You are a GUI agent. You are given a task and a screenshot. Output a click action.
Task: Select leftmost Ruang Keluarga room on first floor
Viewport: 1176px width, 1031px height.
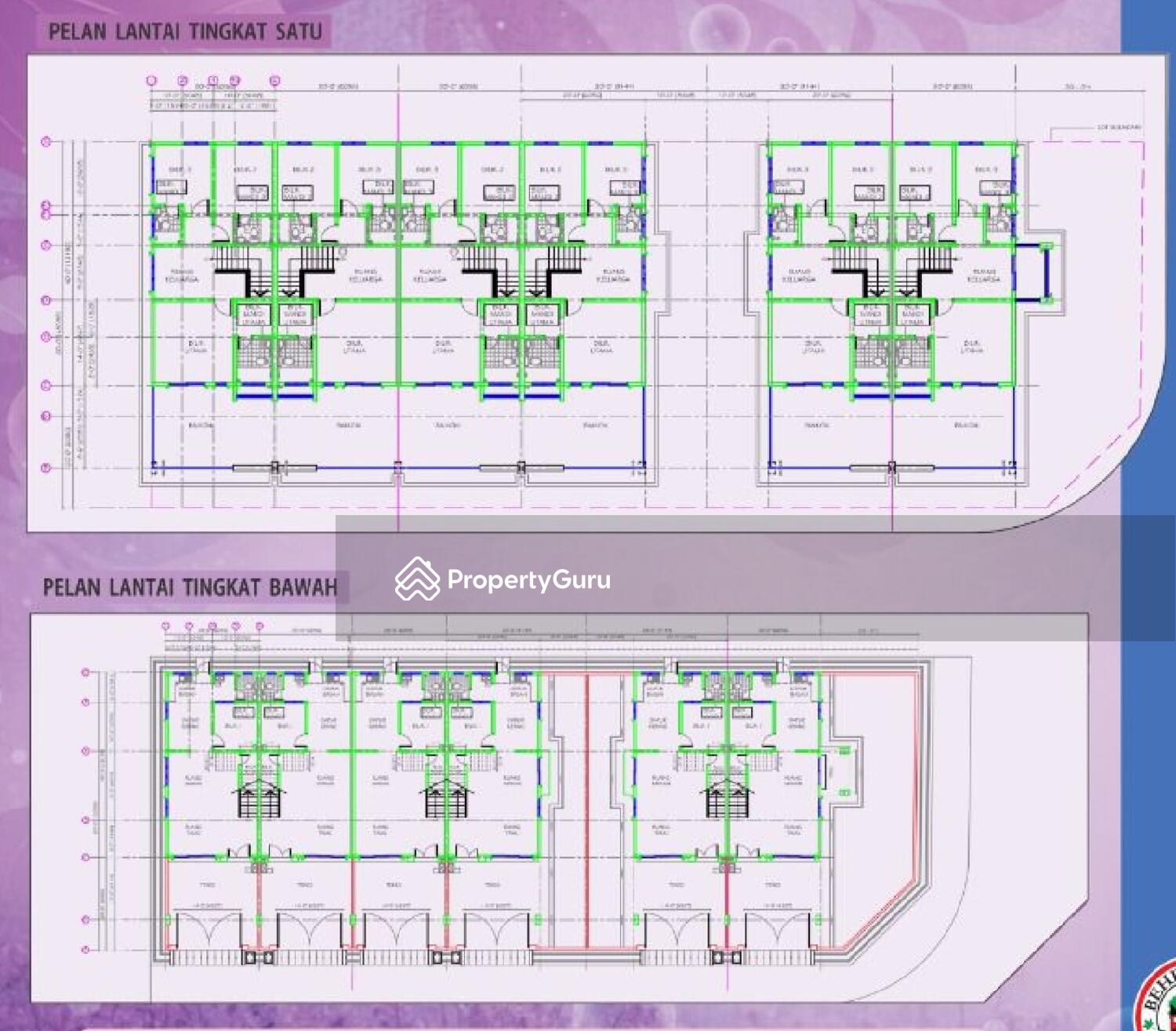(x=182, y=275)
